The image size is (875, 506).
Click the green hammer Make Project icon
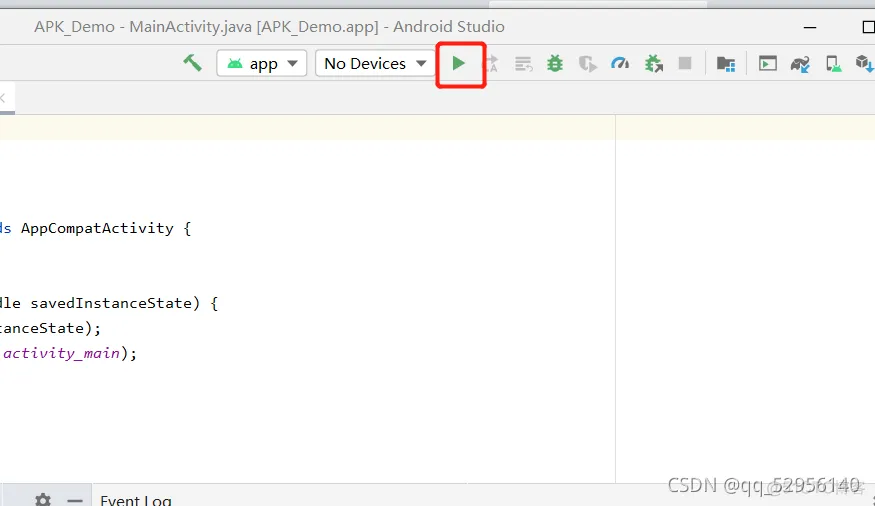click(193, 62)
